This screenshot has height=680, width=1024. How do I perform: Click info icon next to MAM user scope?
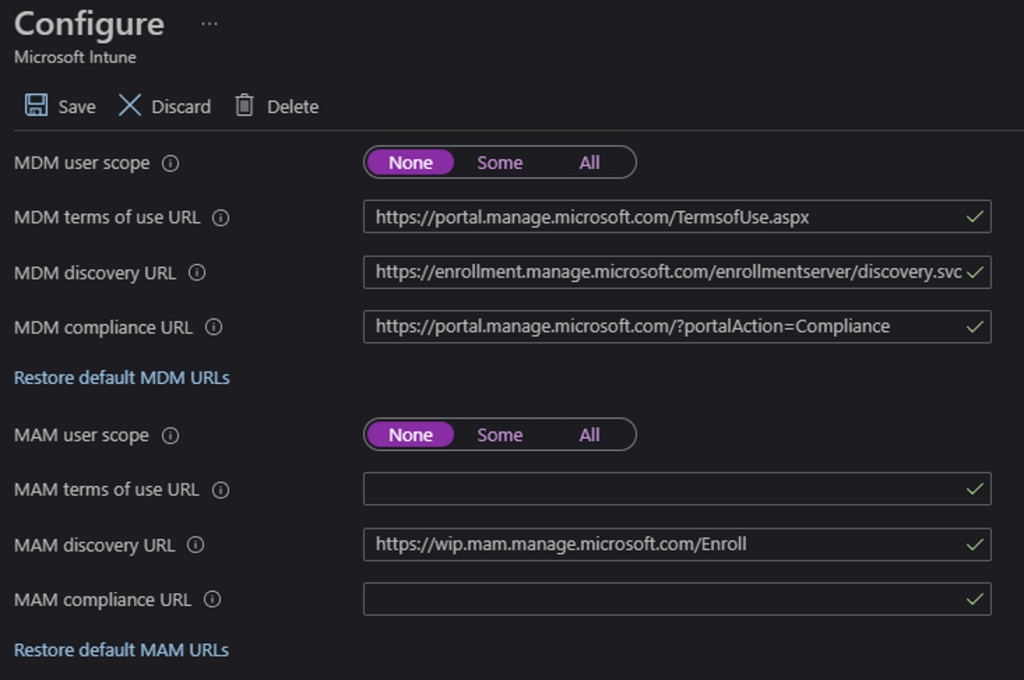click(170, 436)
